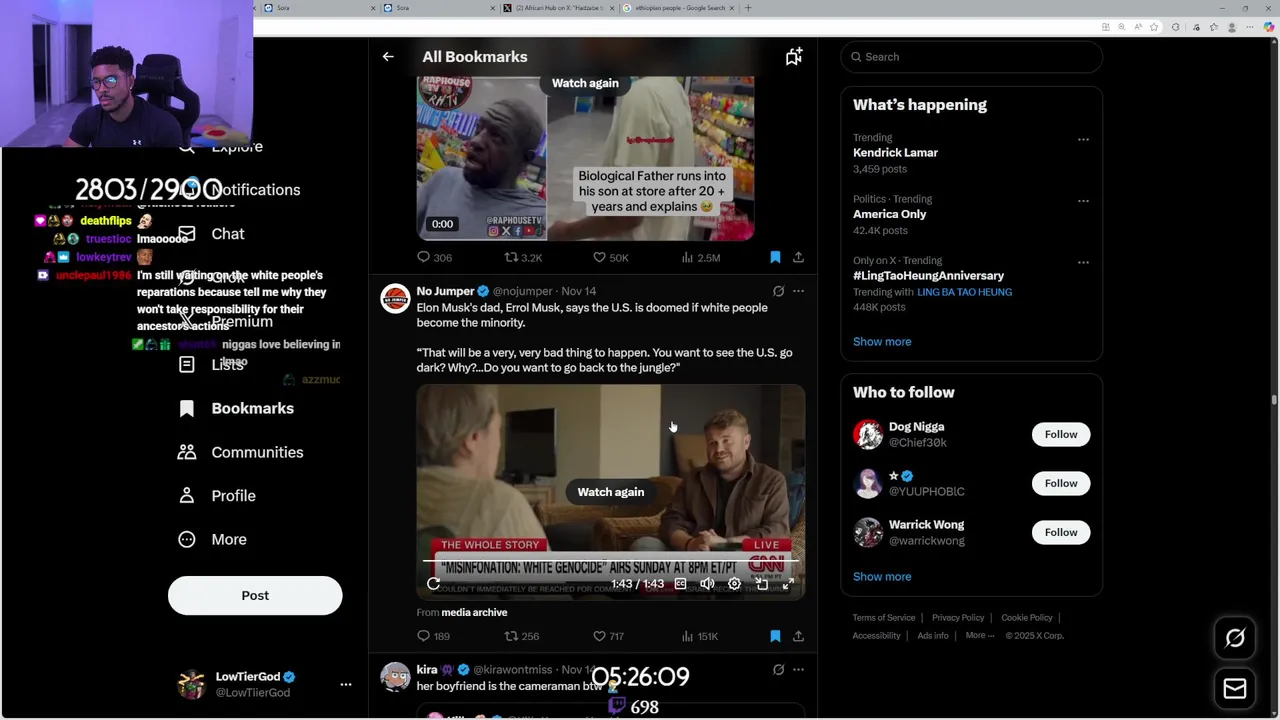
Task: Open No Jumper profile avatar
Action: click(395, 298)
